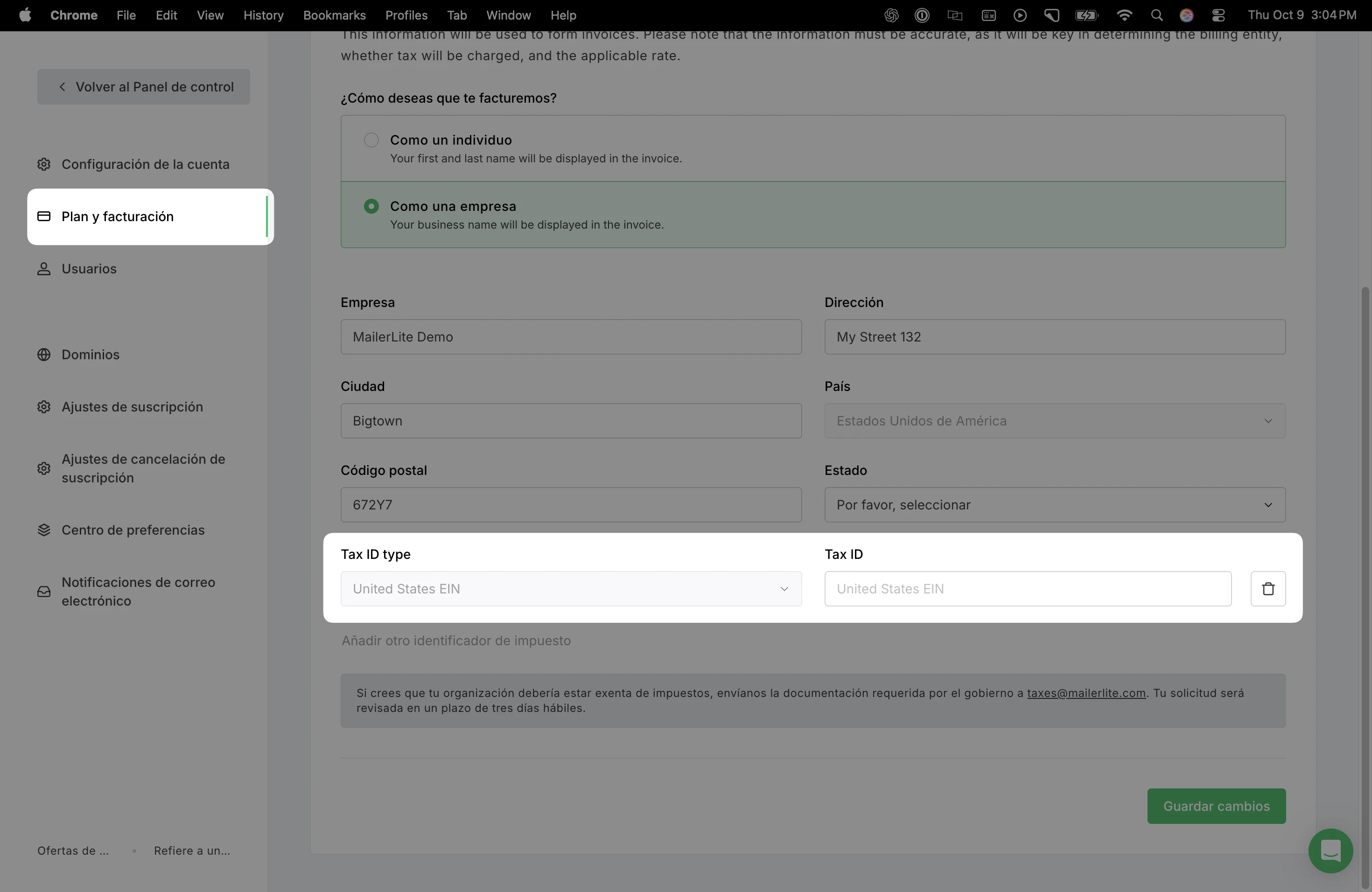1372x892 pixels.
Task: Click the Configuración de la cuenta gear icon
Action: [44, 164]
